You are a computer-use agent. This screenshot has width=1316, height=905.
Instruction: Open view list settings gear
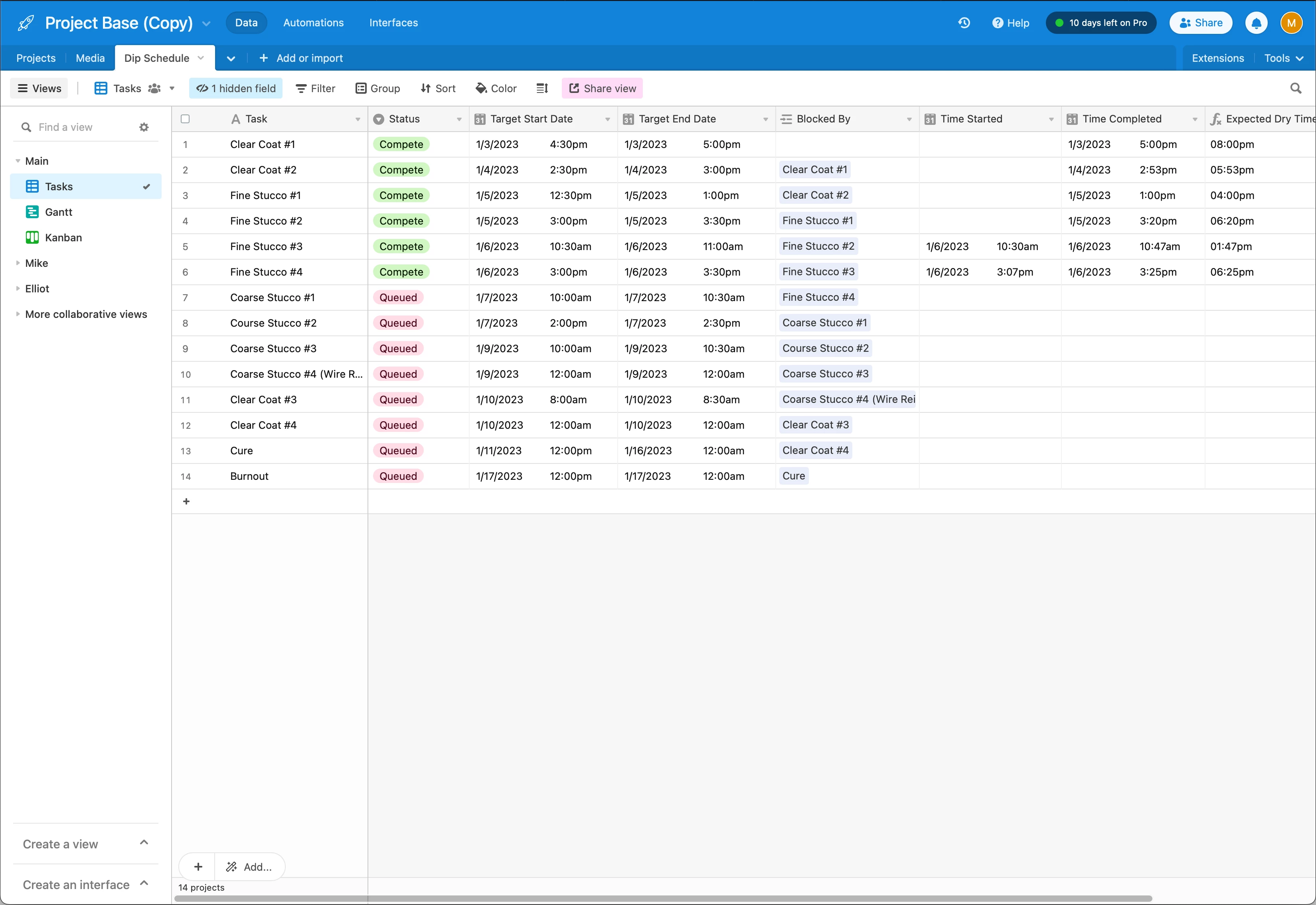144,127
